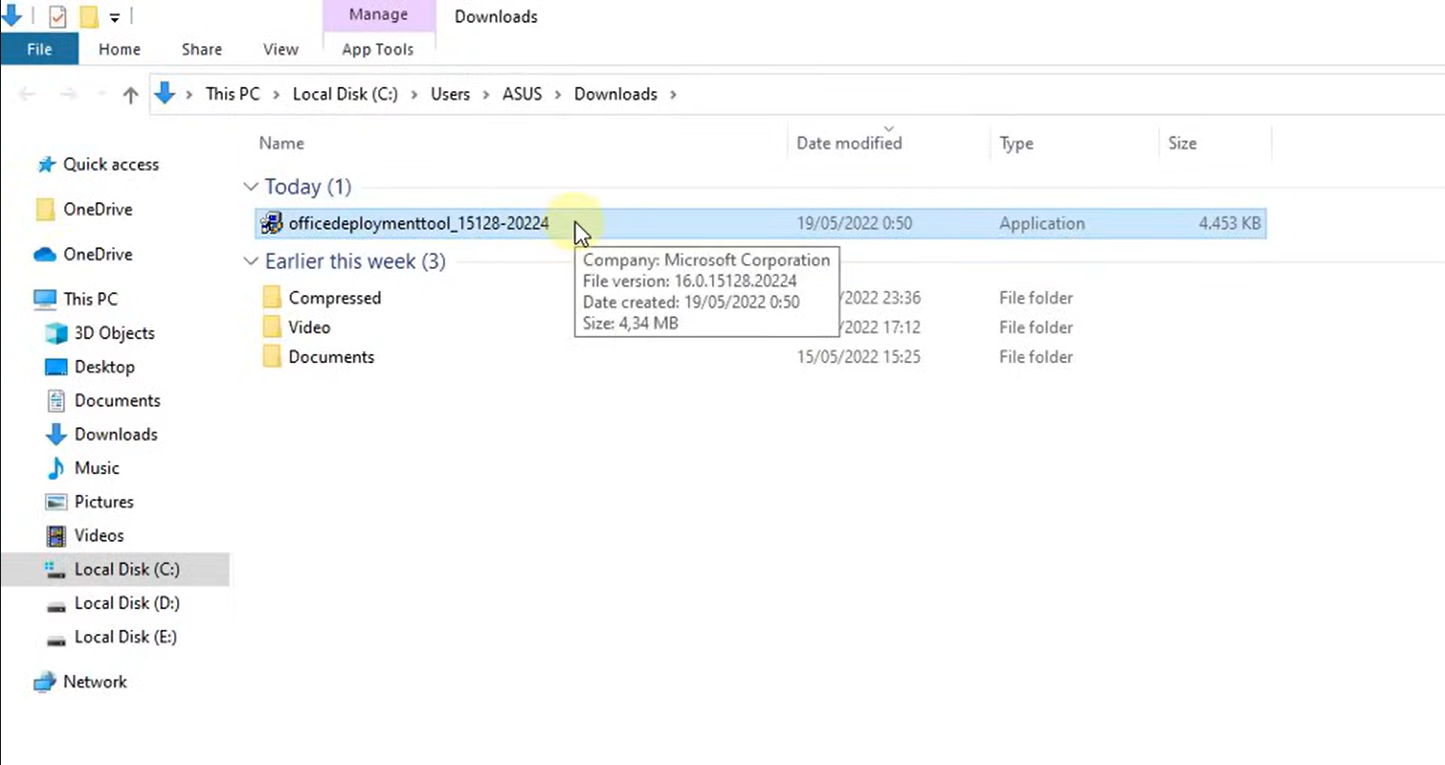This screenshot has height=765, width=1445.
Task: Open the Share ribbon tab
Action: click(202, 49)
